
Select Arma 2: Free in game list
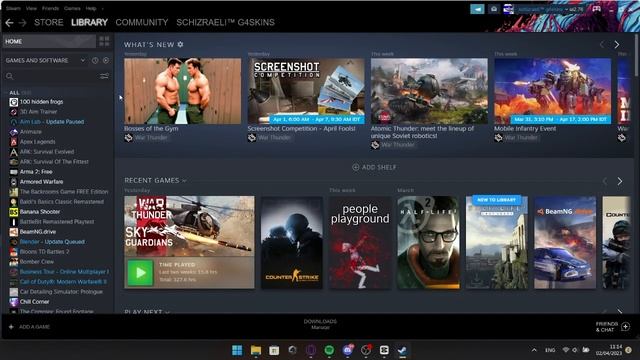tap(36, 172)
